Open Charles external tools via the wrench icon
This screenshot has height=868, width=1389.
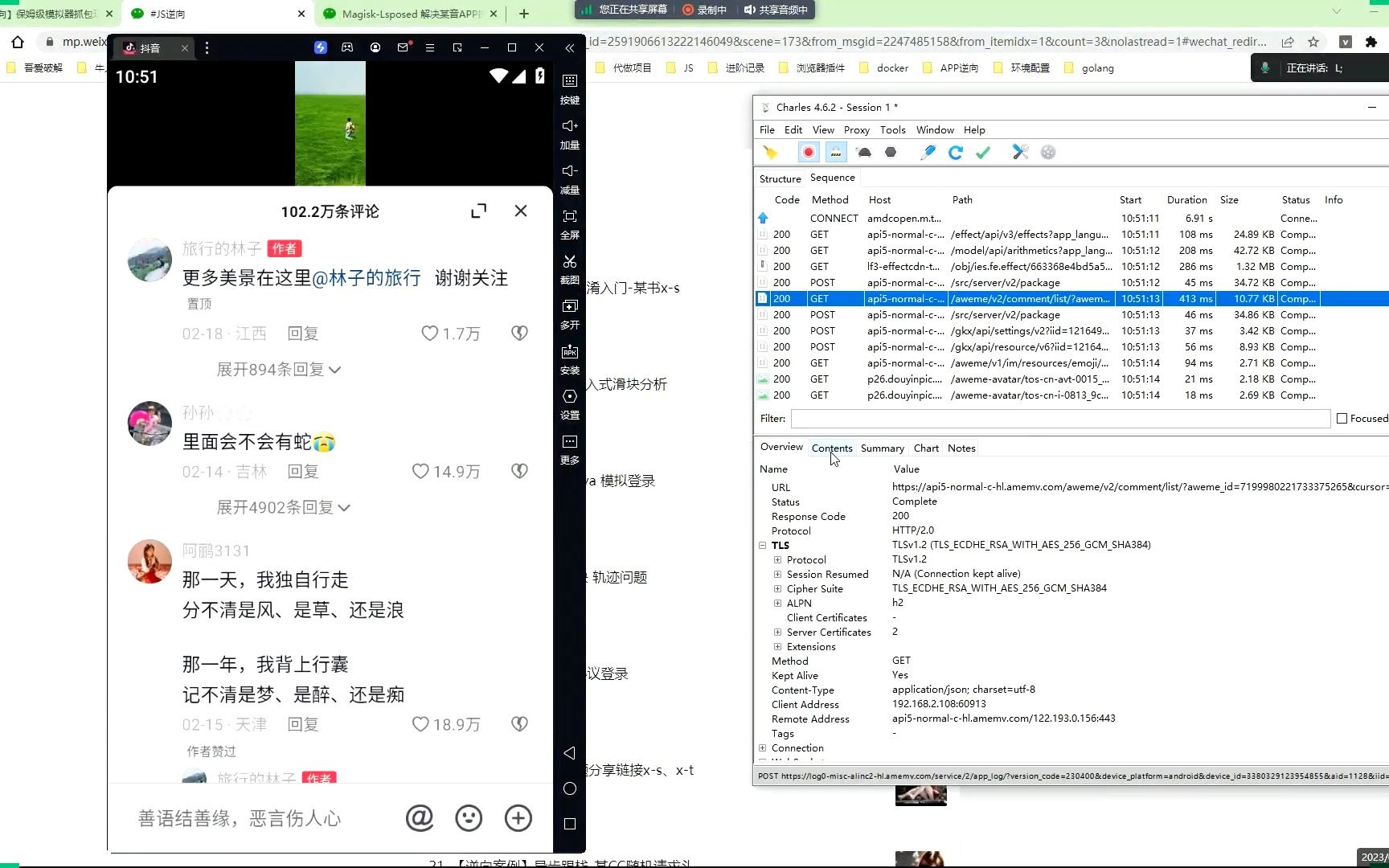1020,152
